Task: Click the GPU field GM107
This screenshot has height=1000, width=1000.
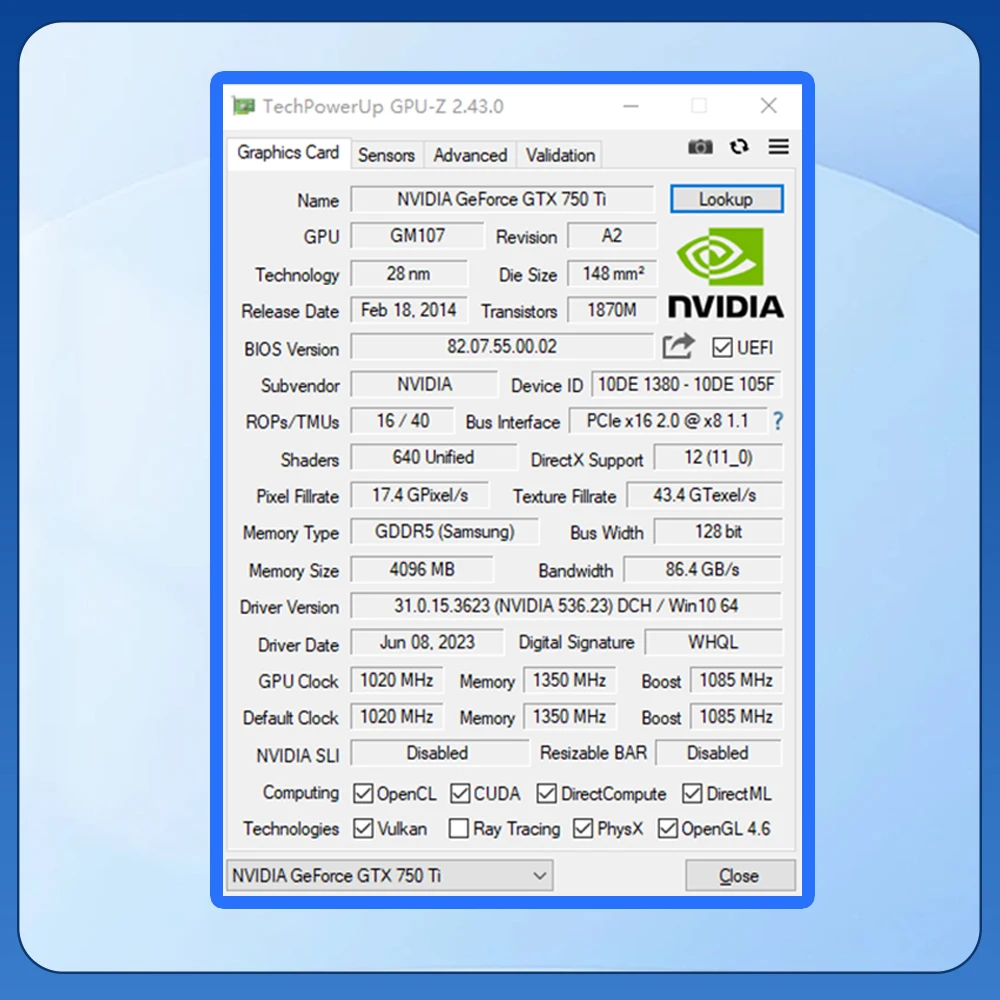Action: [x=417, y=235]
